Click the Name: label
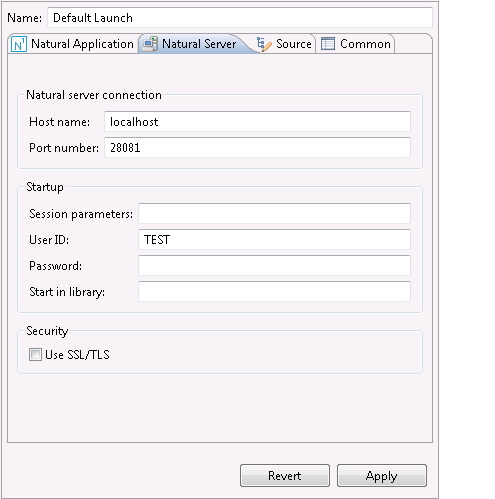Viewport: 495px width, 499px height. pyautogui.click(x=25, y=18)
